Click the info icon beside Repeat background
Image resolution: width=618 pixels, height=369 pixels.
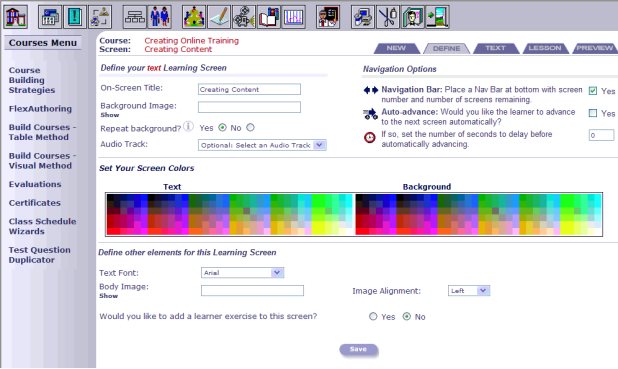(189, 127)
